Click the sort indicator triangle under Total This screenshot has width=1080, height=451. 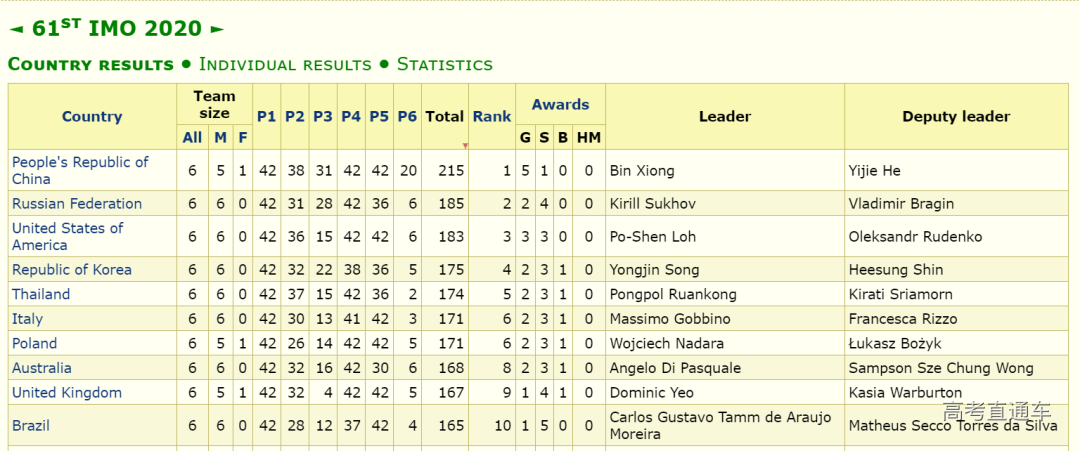click(465, 146)
